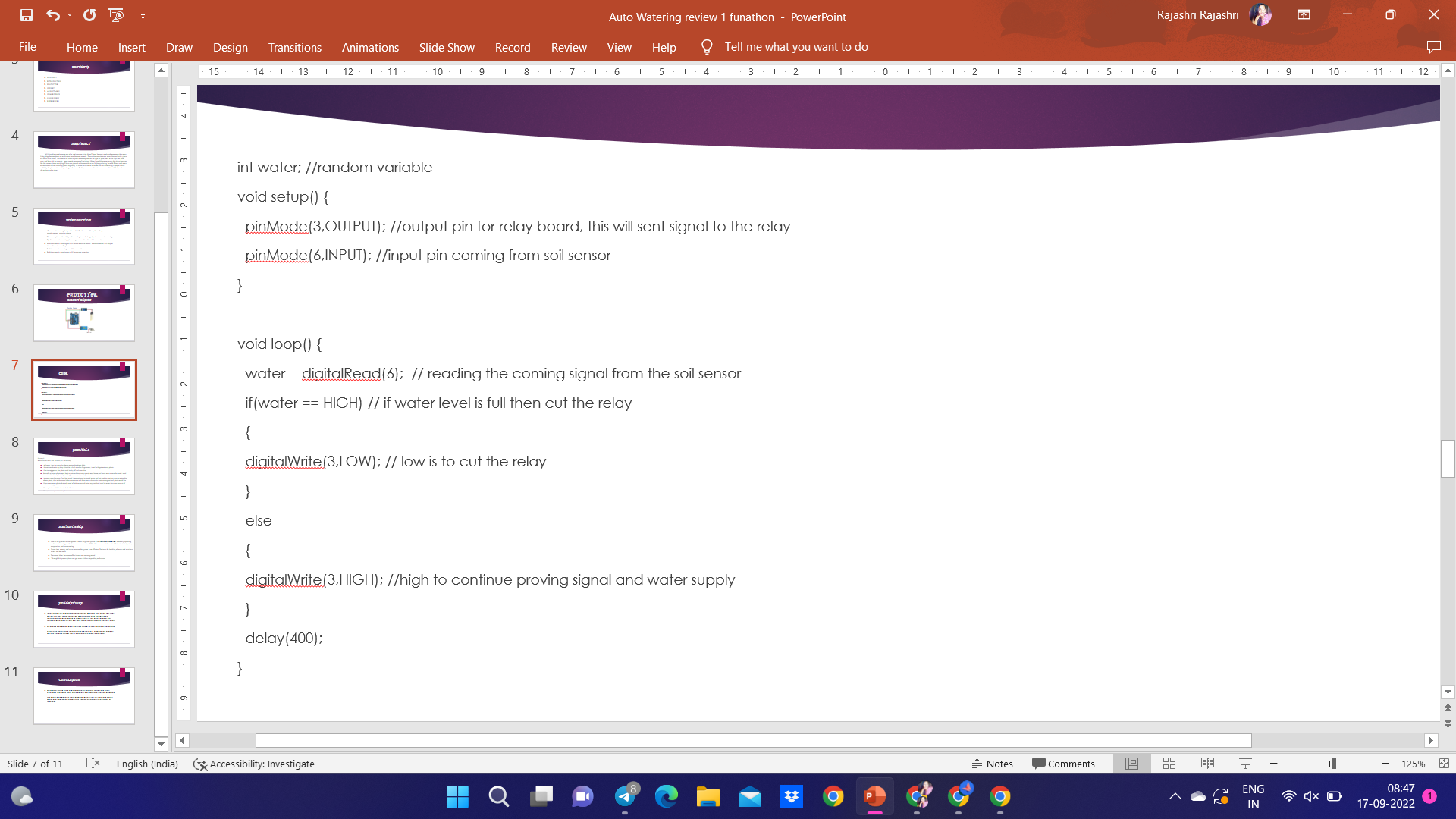Open Customize Quick Access Toolbar dropdown
This screenshot has height=819, width=1456.
(143, 16)
